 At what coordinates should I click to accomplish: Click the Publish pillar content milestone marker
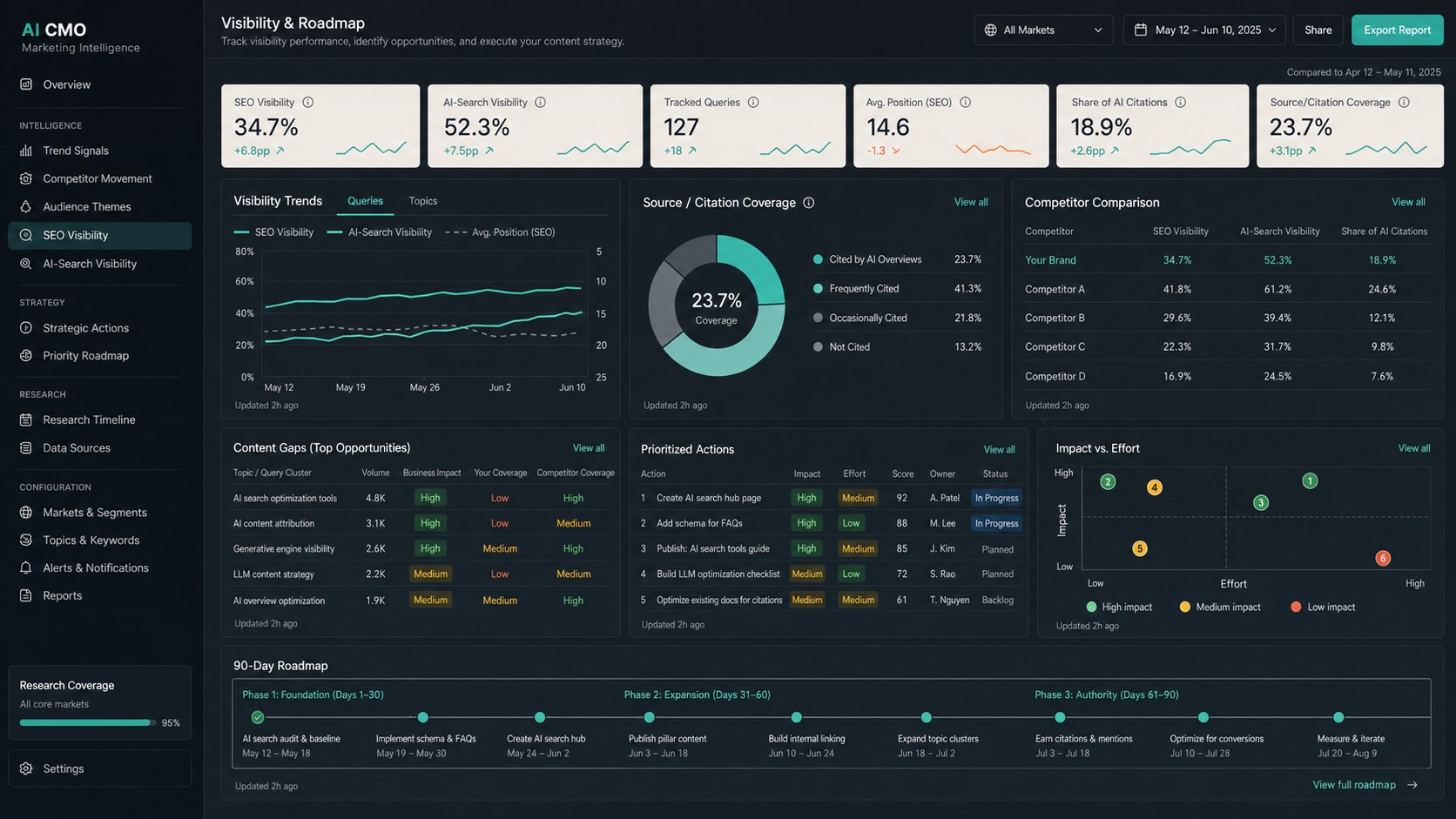tap(649, 717)
